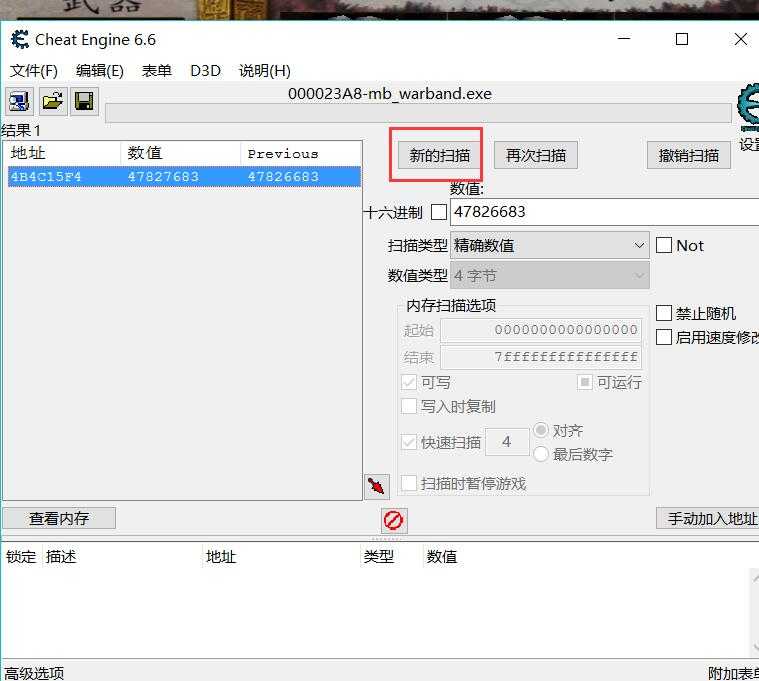Image resolution: width=759 pixels, height=681 pixels.
Task: Toggle the 扫描时暂停游戏 checkbox
Action: click(409, 483)
